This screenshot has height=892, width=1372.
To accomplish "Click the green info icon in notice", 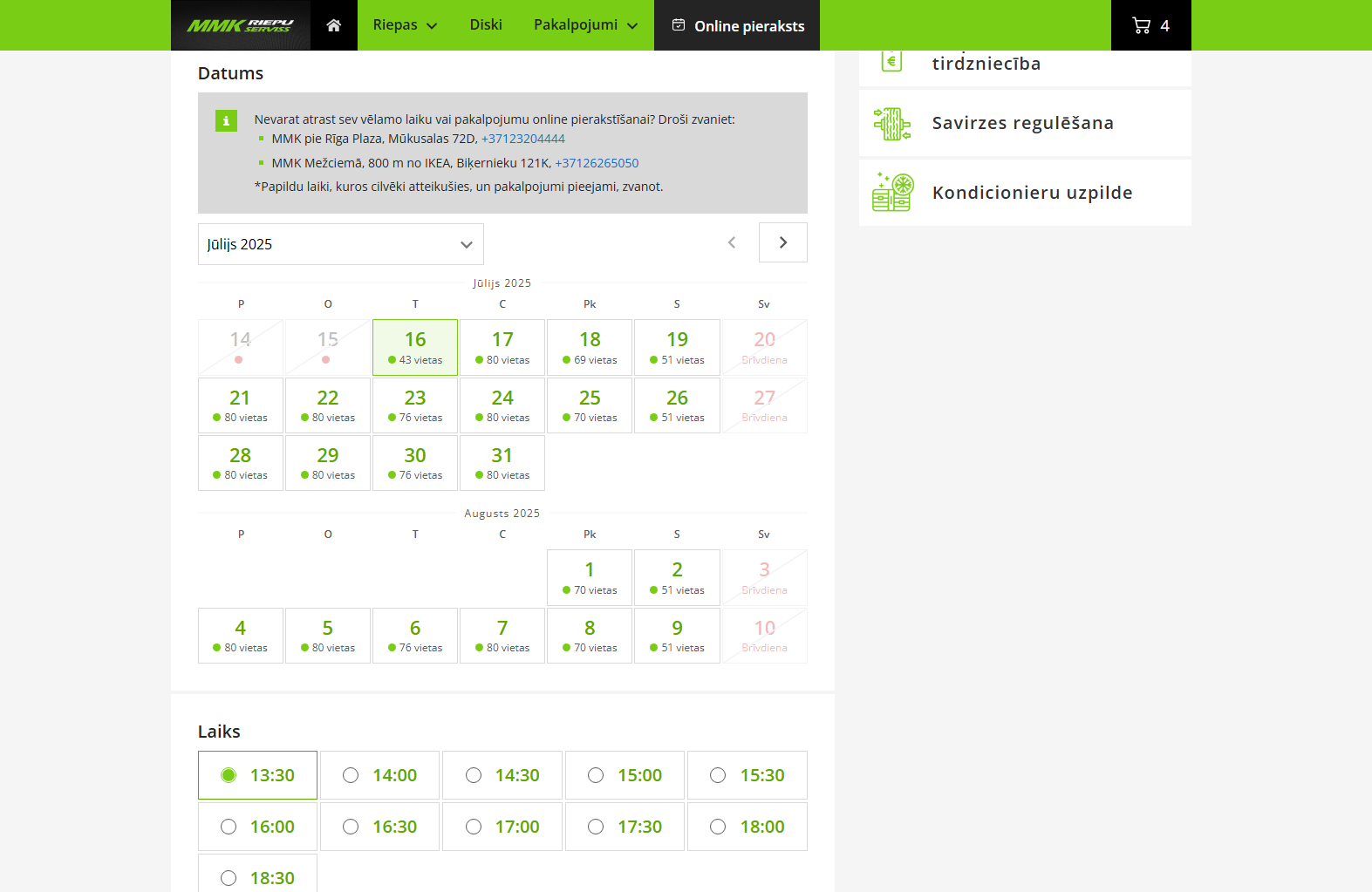I will pos(226,121).
